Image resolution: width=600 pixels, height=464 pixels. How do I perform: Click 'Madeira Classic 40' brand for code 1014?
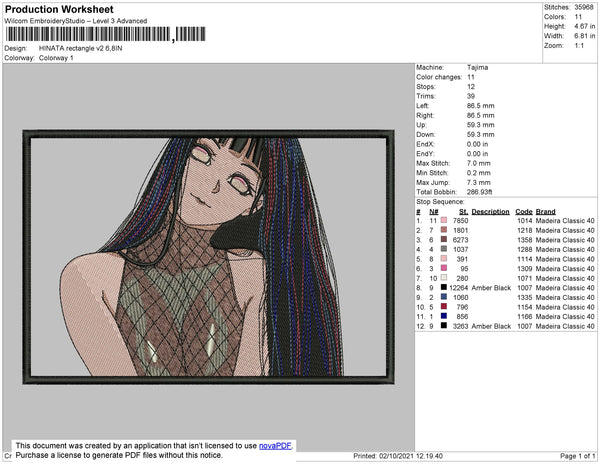[565, 221]
